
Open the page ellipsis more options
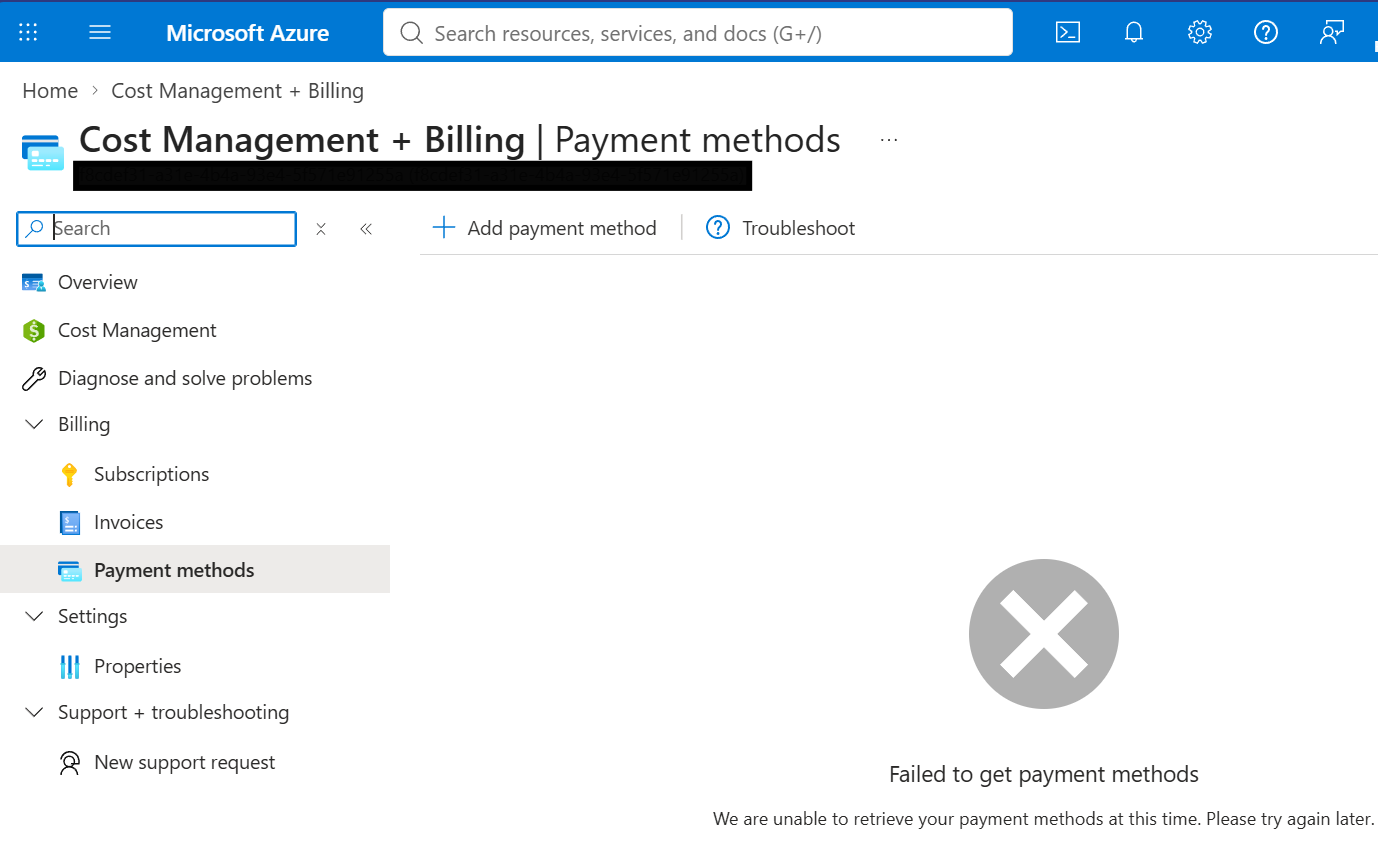pyautogui.click(x=889, y=140)
